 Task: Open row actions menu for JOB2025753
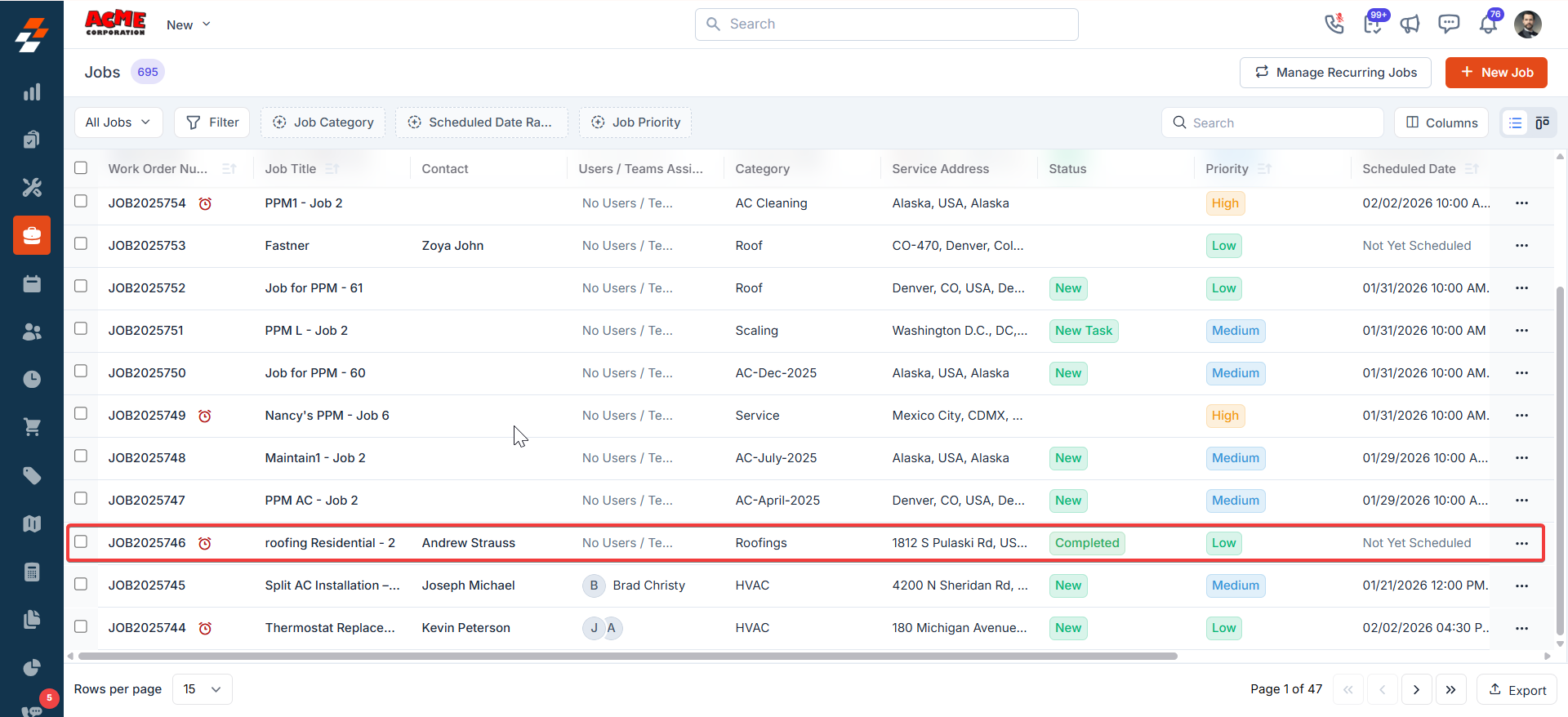point(1521,246)
